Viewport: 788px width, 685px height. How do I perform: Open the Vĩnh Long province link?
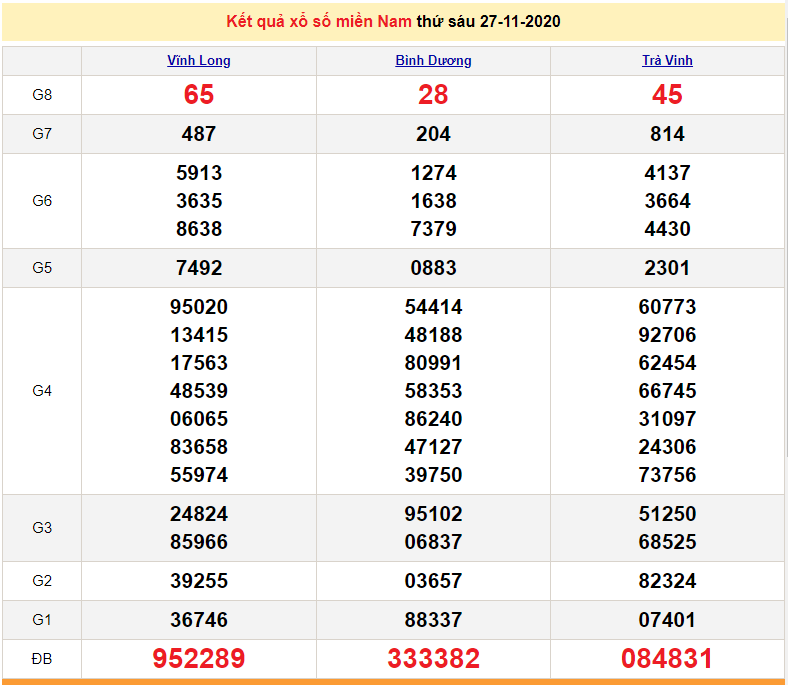point(198,60)
